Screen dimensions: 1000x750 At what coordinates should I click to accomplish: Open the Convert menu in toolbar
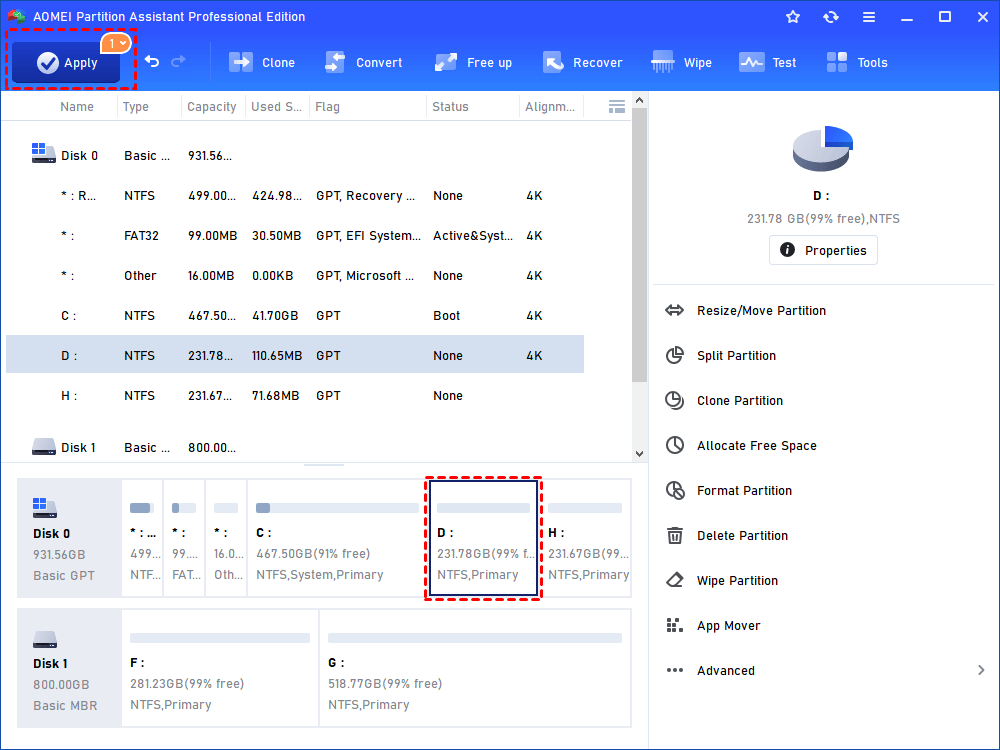coord(364,62)
